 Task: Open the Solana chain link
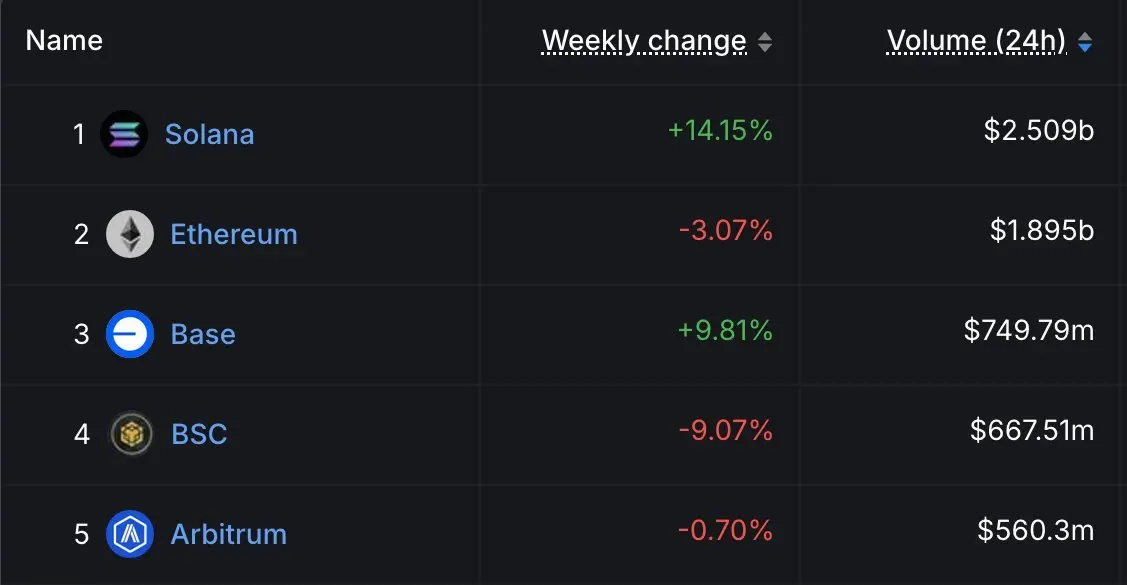click(209, 134)
